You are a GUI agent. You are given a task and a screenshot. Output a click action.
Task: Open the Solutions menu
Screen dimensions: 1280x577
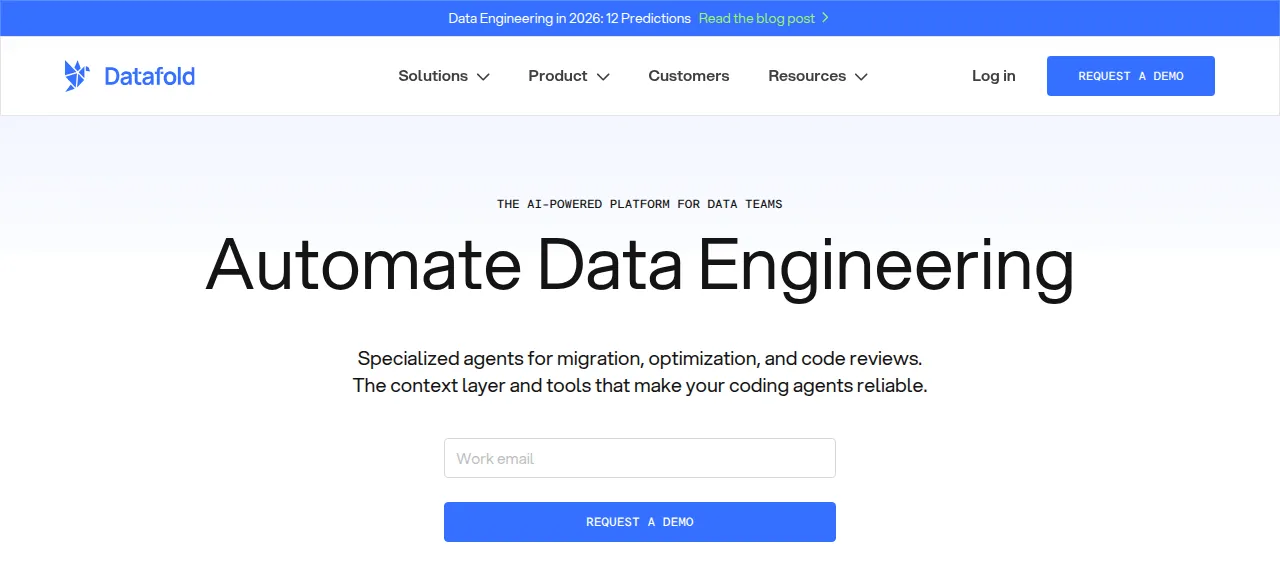(444, 76)
